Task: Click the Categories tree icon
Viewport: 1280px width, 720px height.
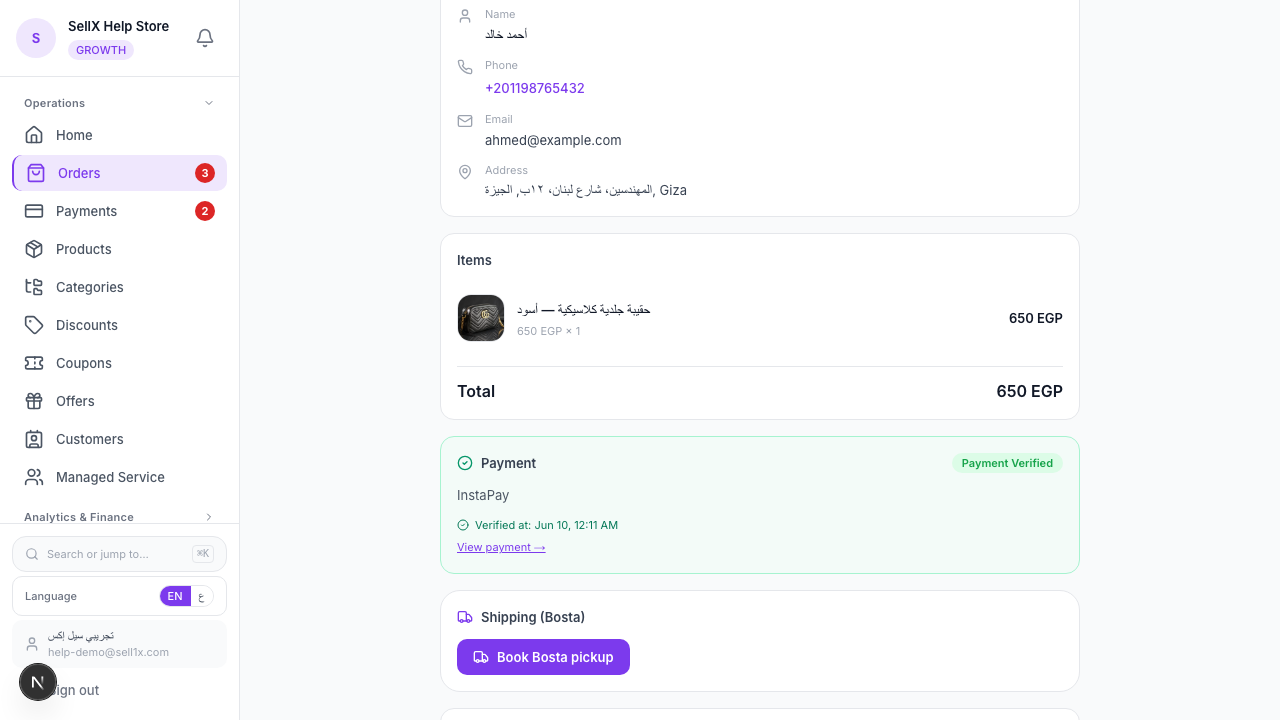Action: 34,287
